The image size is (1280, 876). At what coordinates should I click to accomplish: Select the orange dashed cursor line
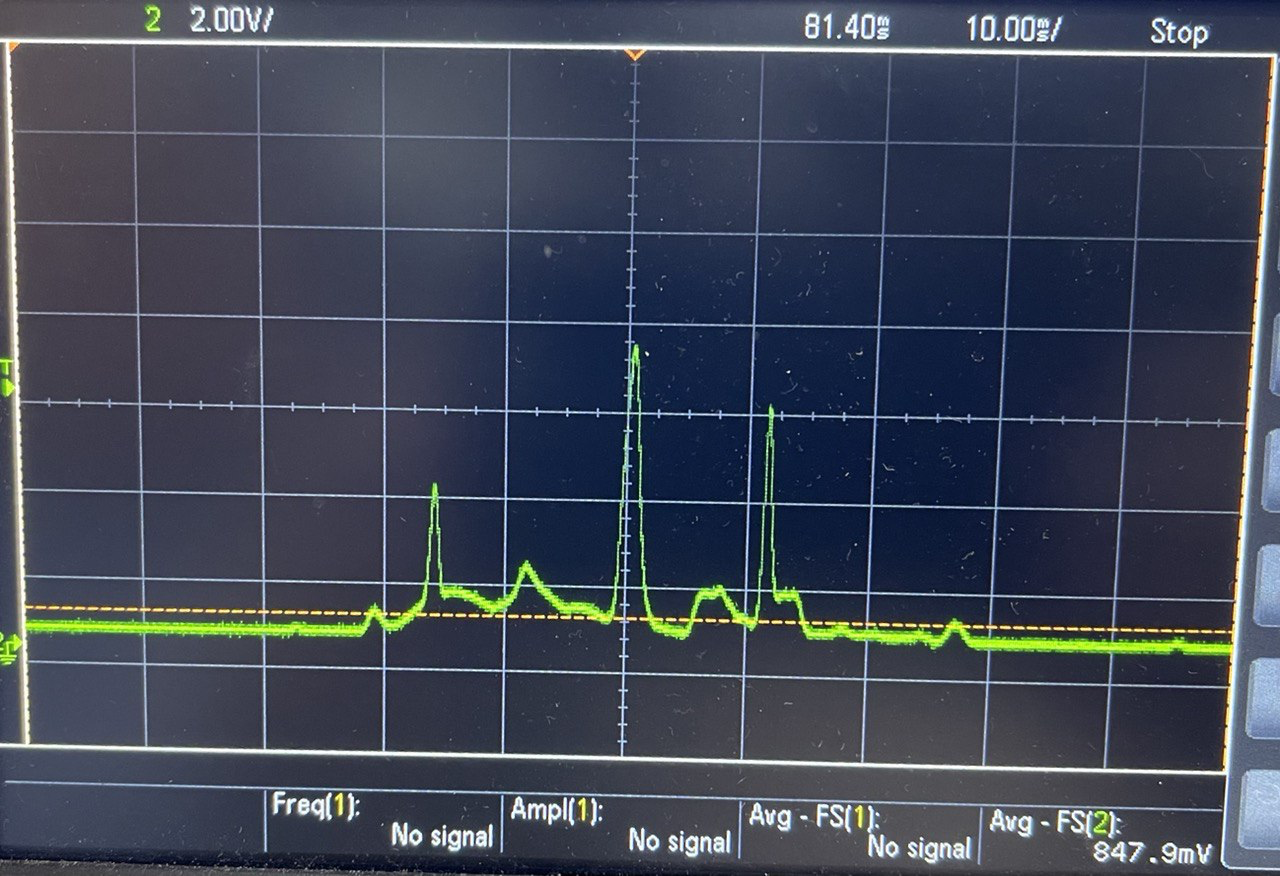tap(628, 619)
